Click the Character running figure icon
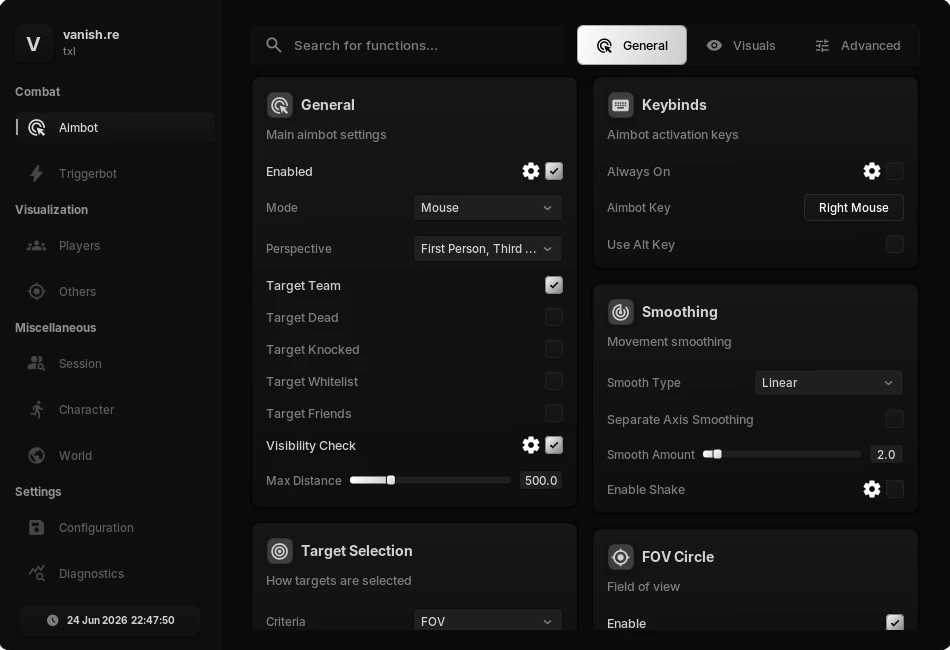 click(36, 410)
